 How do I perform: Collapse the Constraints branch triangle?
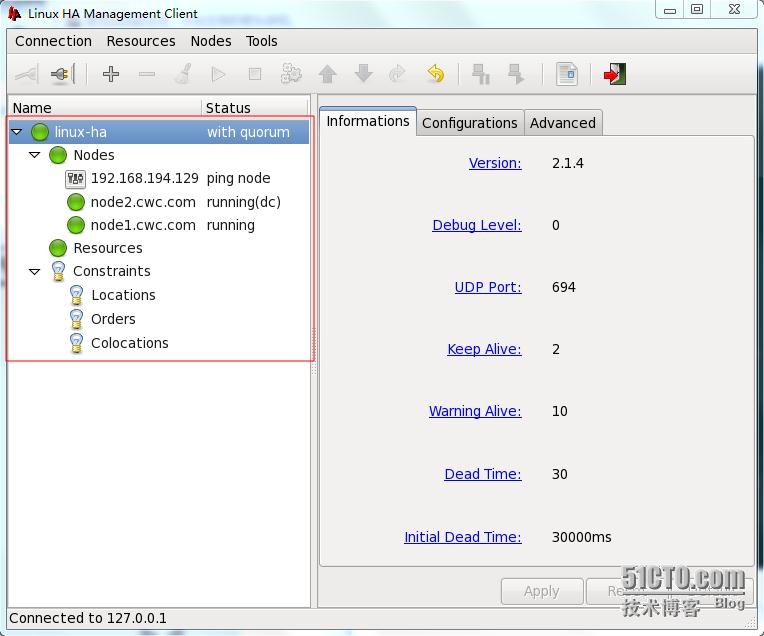coord(35,271)
